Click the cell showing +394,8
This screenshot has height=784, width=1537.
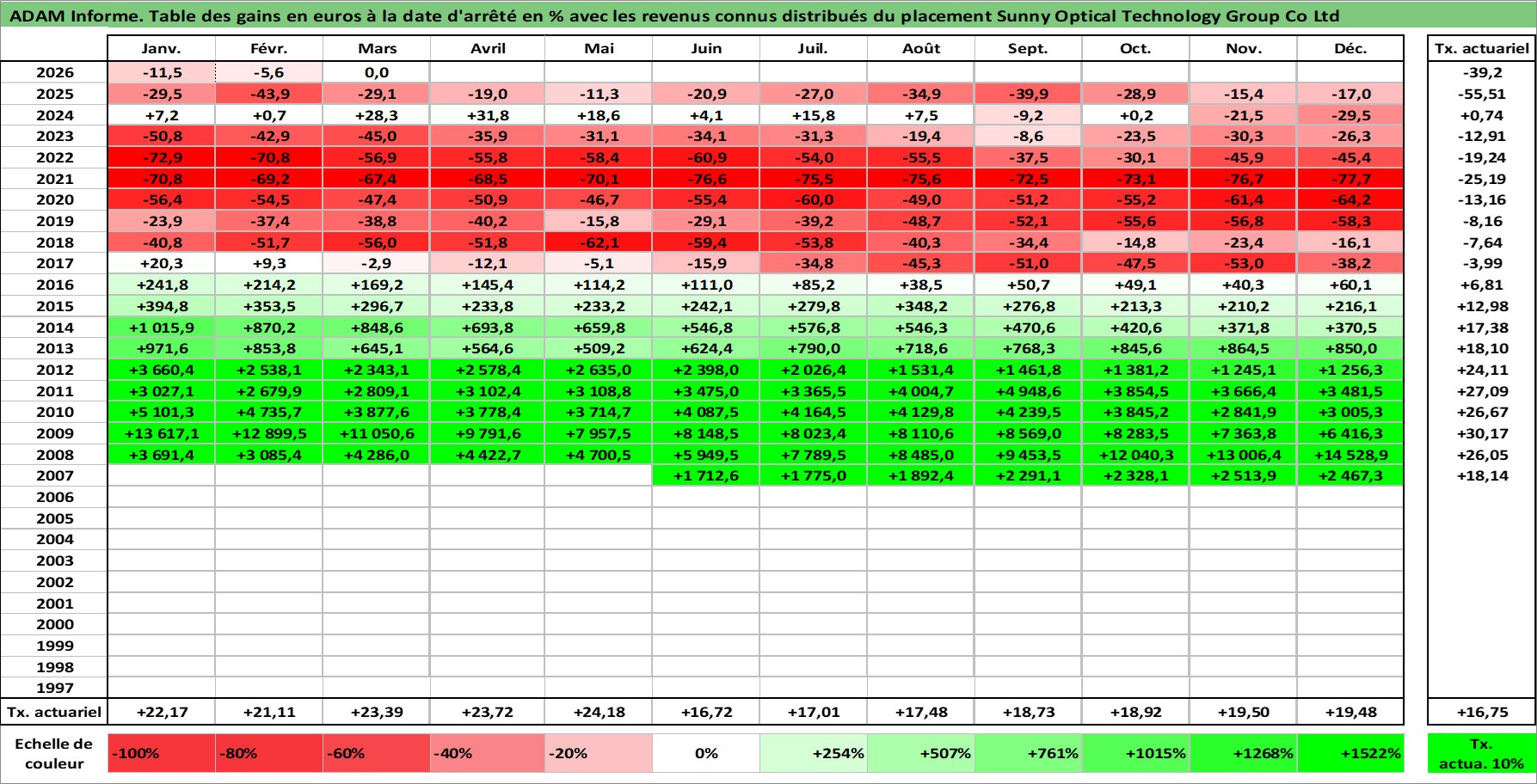(x=162, y=306)
